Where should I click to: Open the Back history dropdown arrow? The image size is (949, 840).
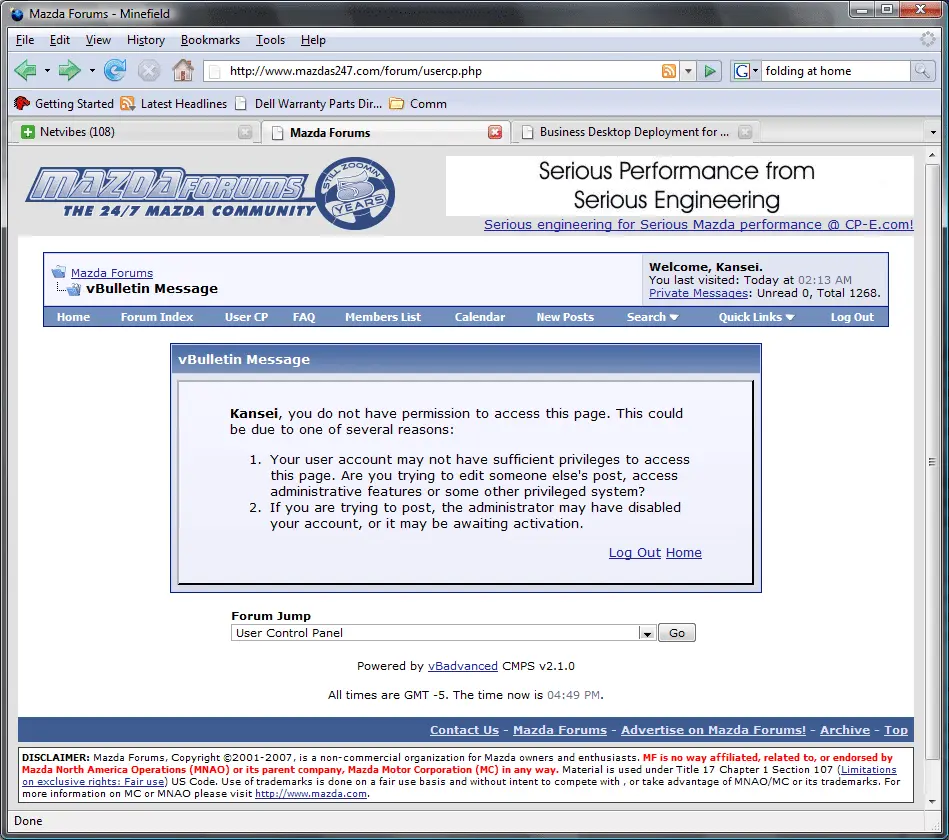pos(47,71)
